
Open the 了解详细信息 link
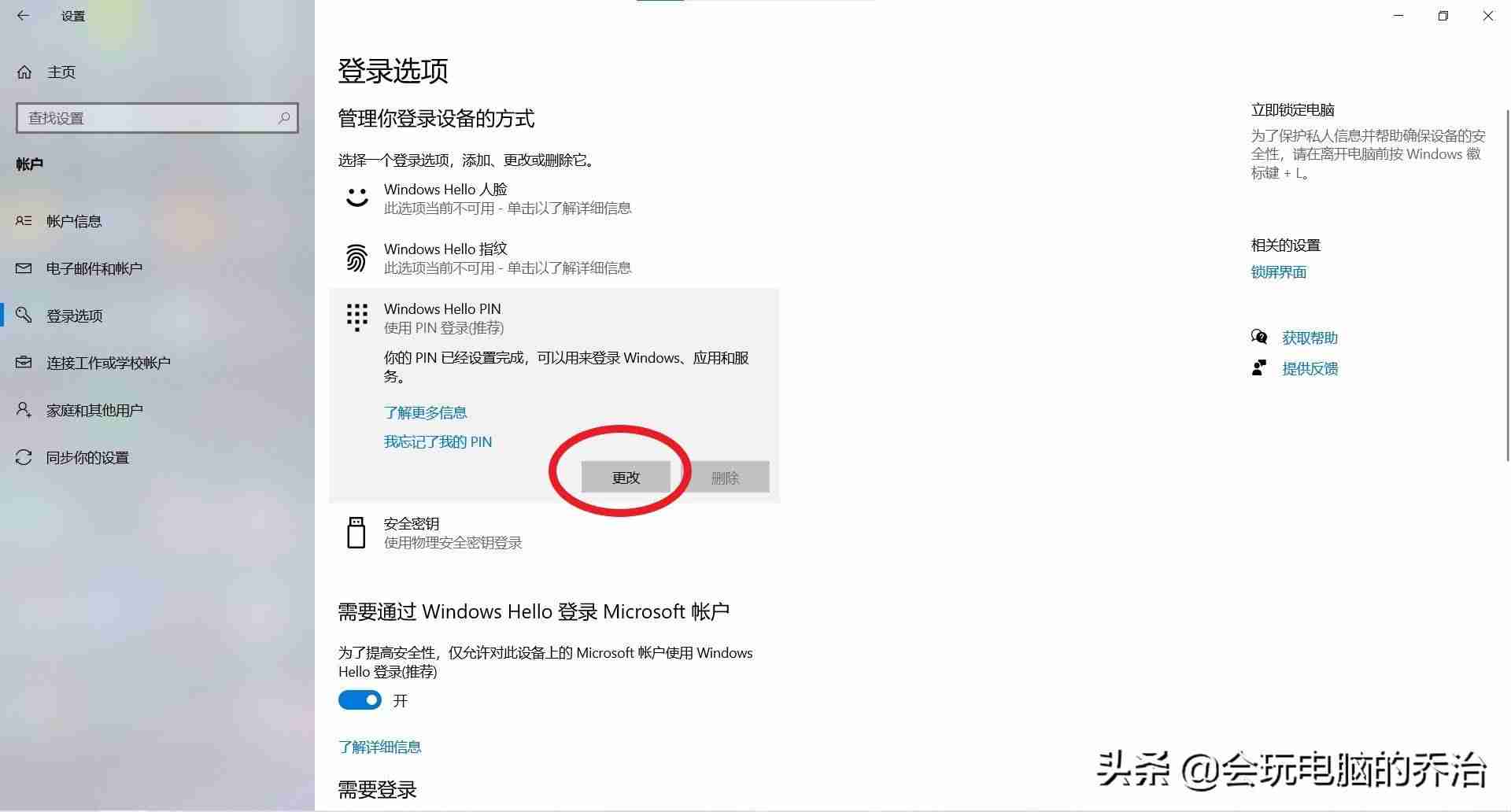tap(380, 747)
